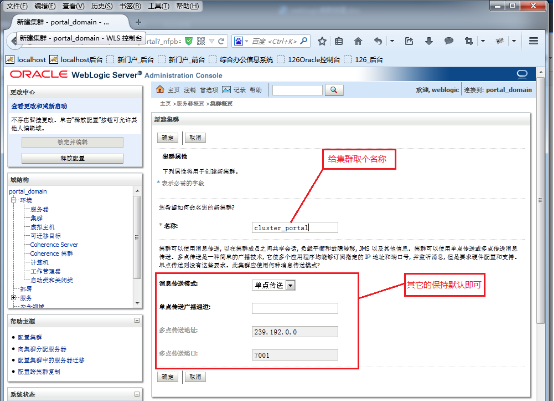
Task: Click the 查看更改和重新启动 link
Action: pyautogui.click(x=39, y=106)
